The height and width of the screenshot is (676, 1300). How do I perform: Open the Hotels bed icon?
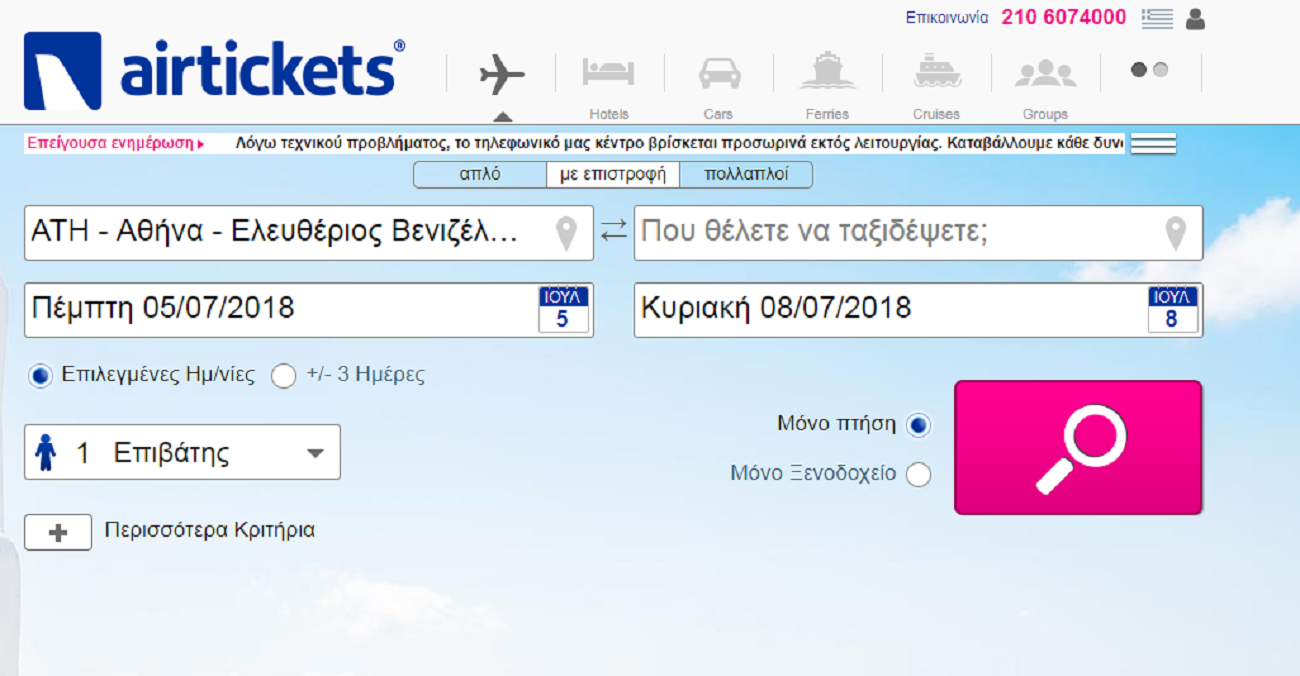coord(609,73)
